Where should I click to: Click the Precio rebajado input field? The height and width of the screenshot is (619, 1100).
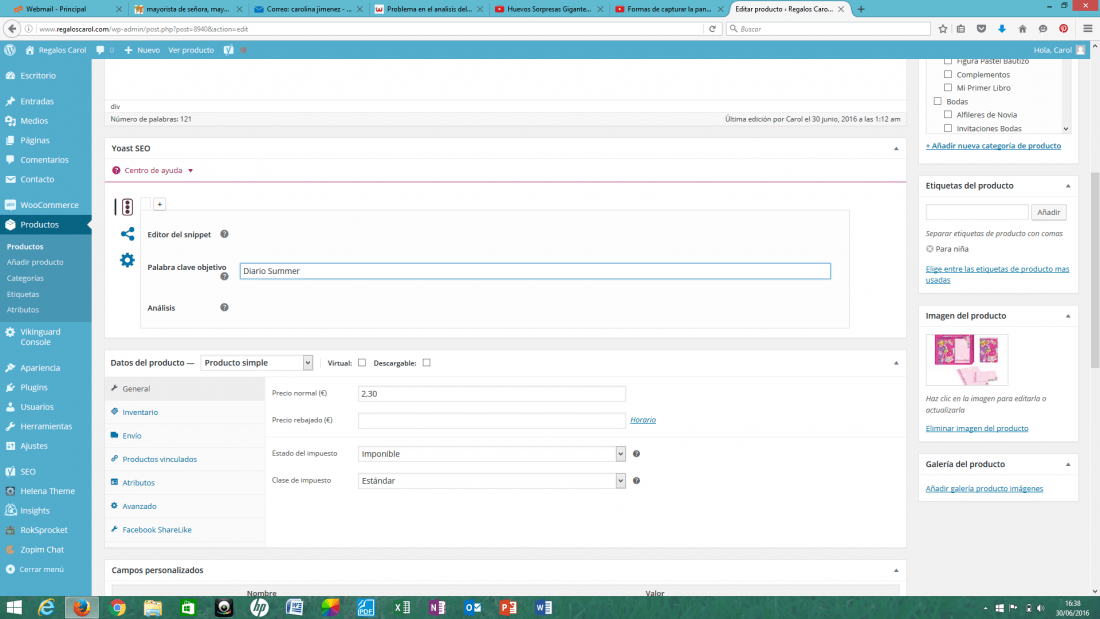pyautogui.click(x=491, y=420)
